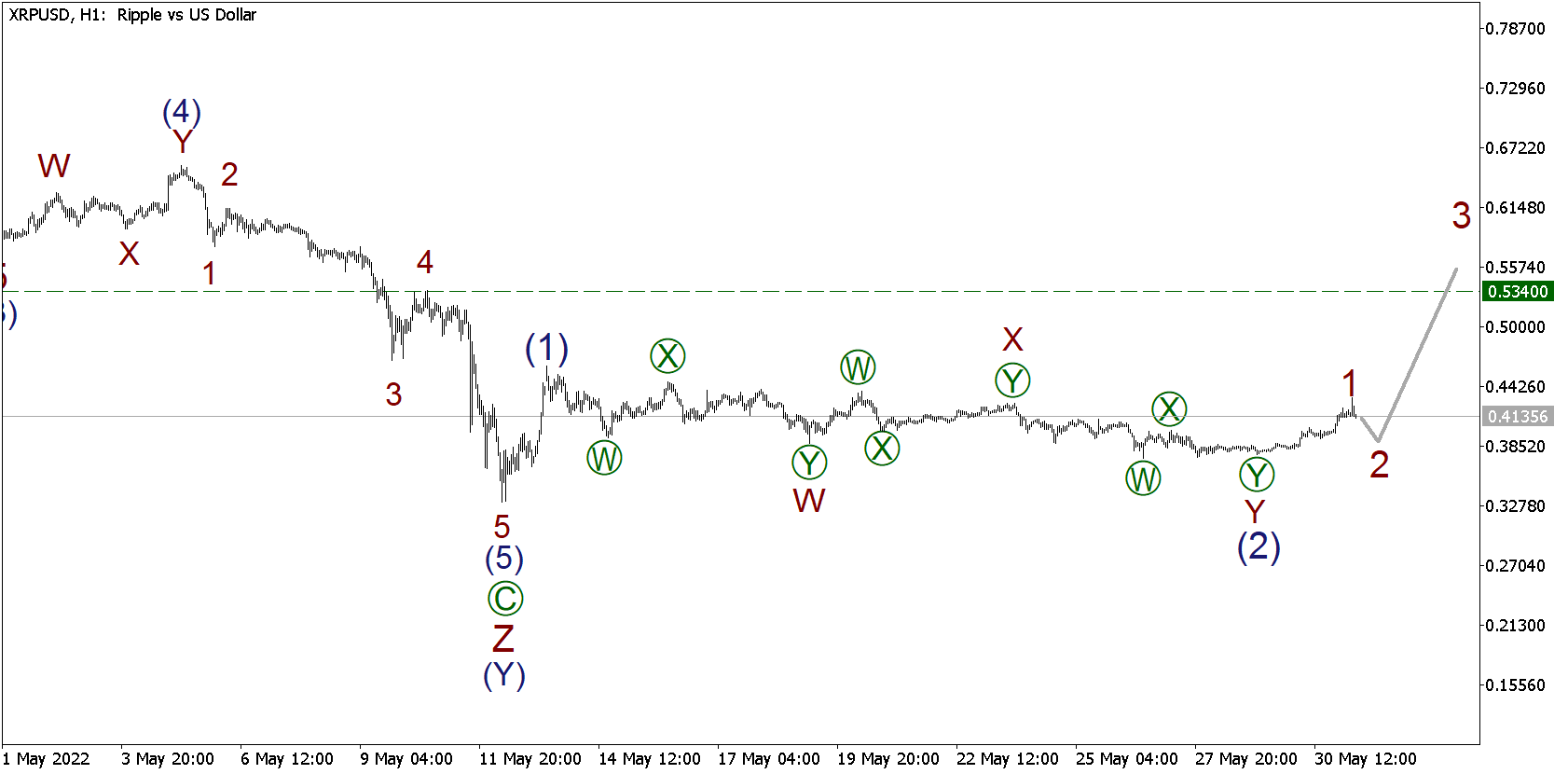Click the 0.72960 price axis label
This screenshot has height=774, width=1568.
tap(1515, 89)
